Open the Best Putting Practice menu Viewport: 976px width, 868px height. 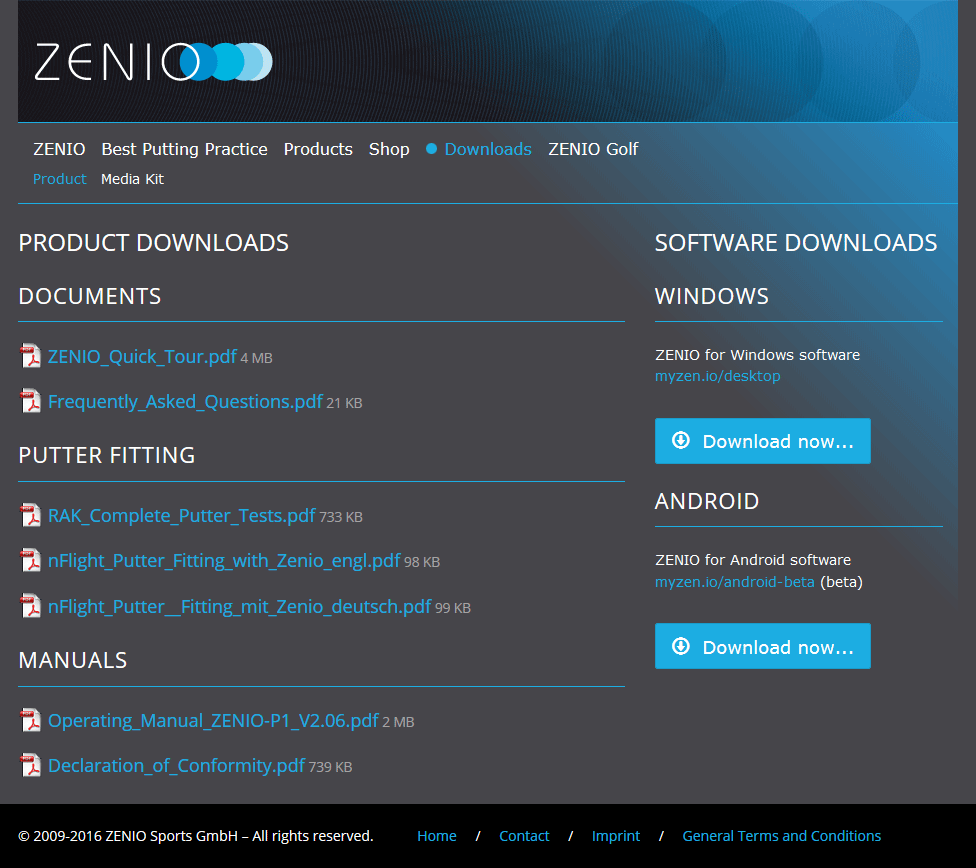click(x=184, y=149)
